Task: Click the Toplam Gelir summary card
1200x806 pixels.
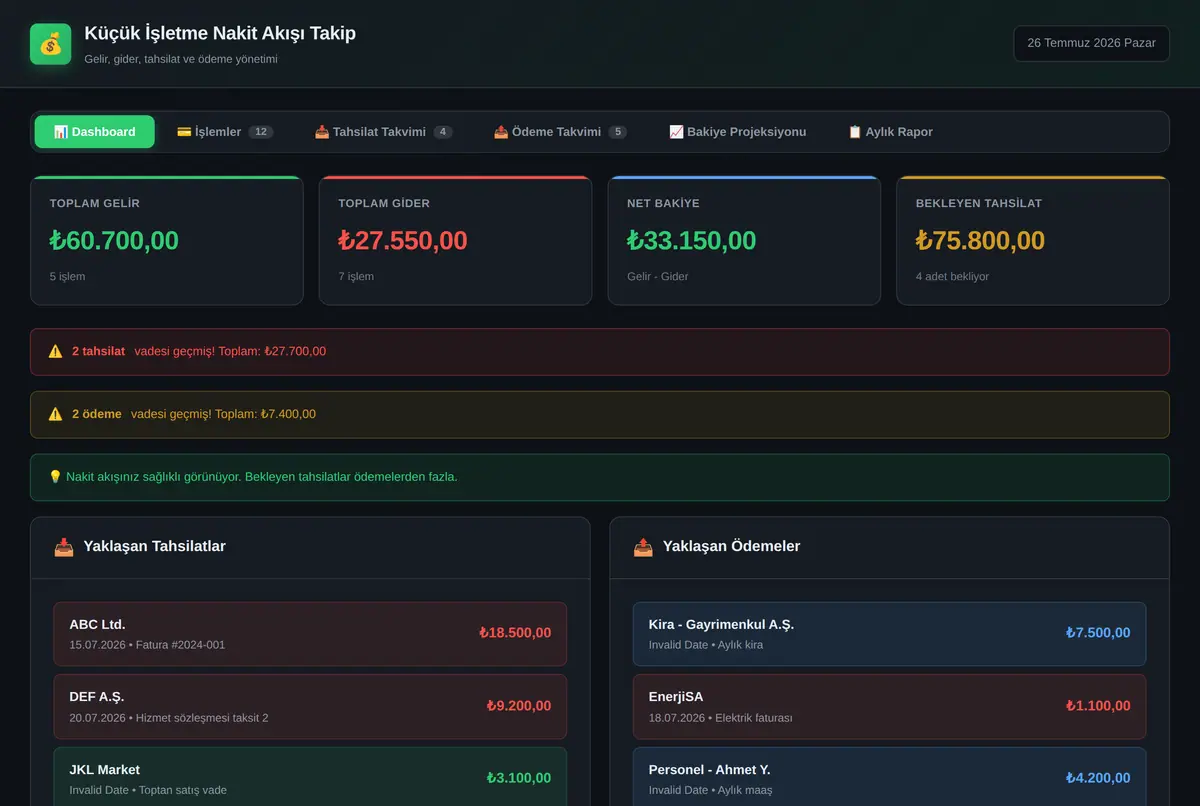Action: click(x=167, y=240)
